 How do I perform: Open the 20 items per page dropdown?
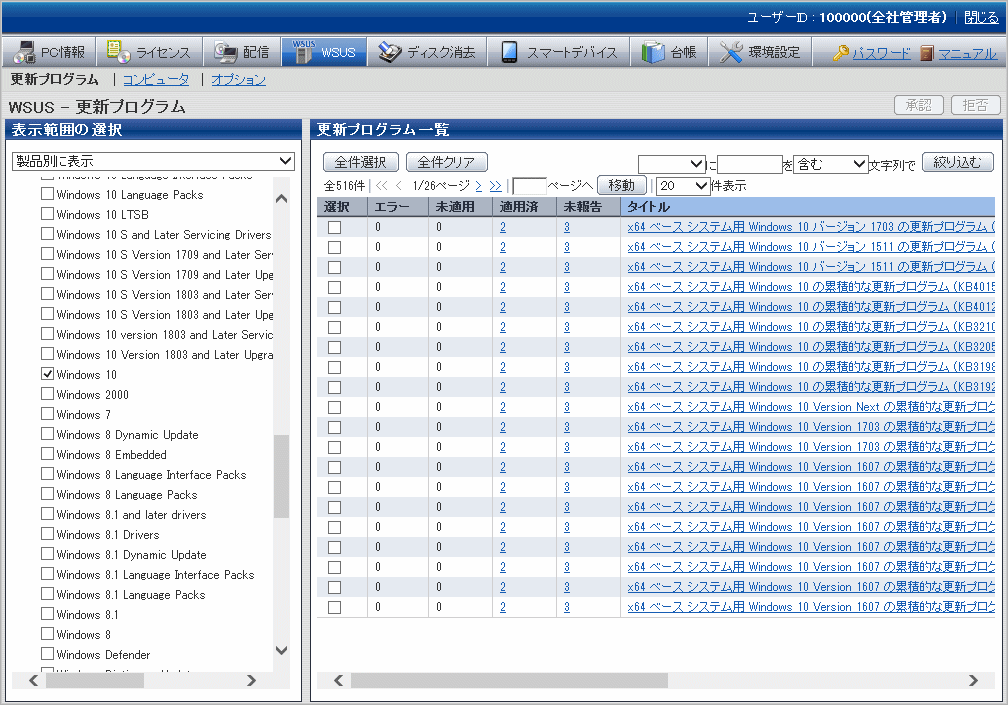tap(683, 186)
